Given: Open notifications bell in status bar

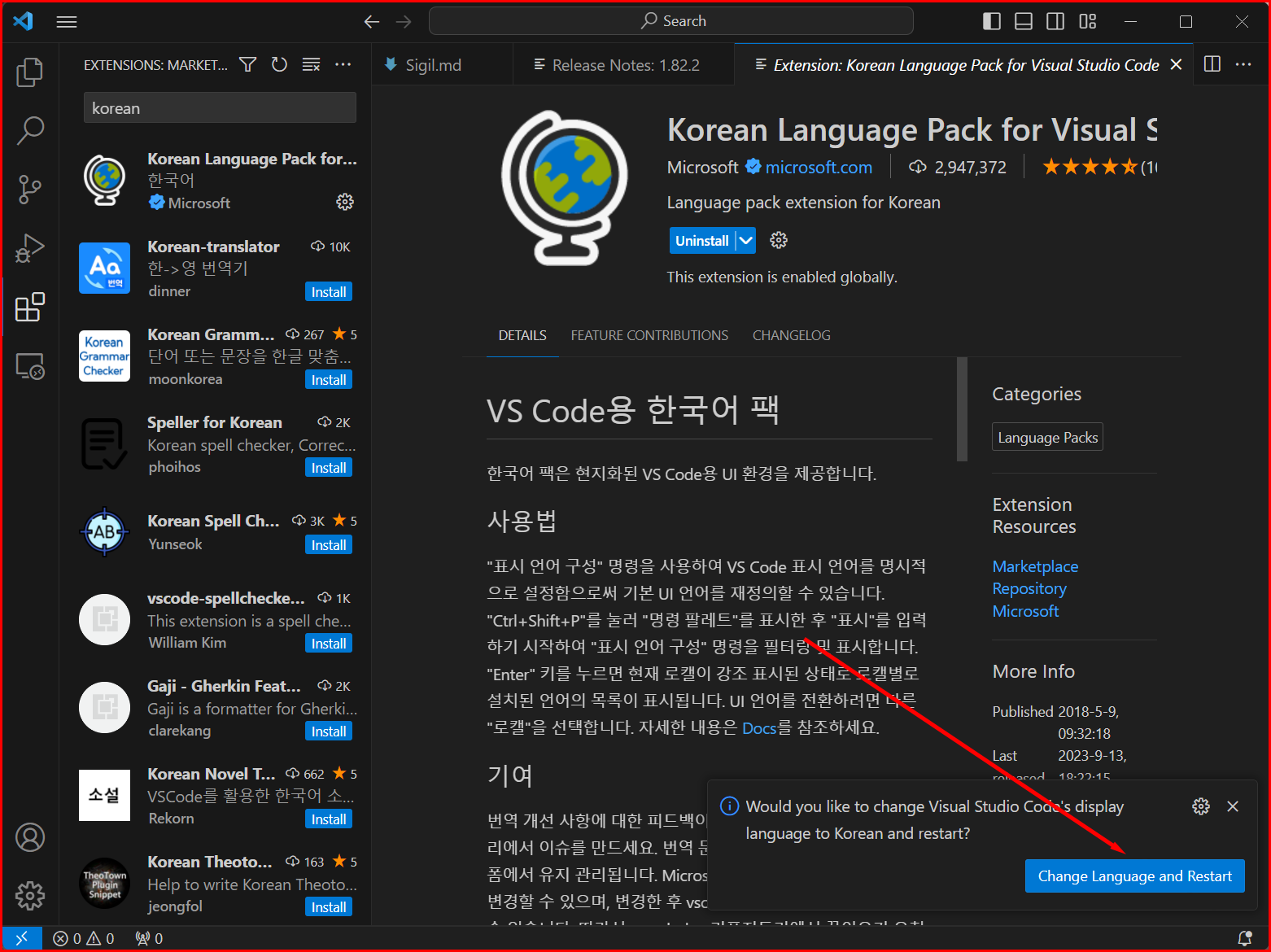Looking at the screenshot, I should (x=1245, y=938).
